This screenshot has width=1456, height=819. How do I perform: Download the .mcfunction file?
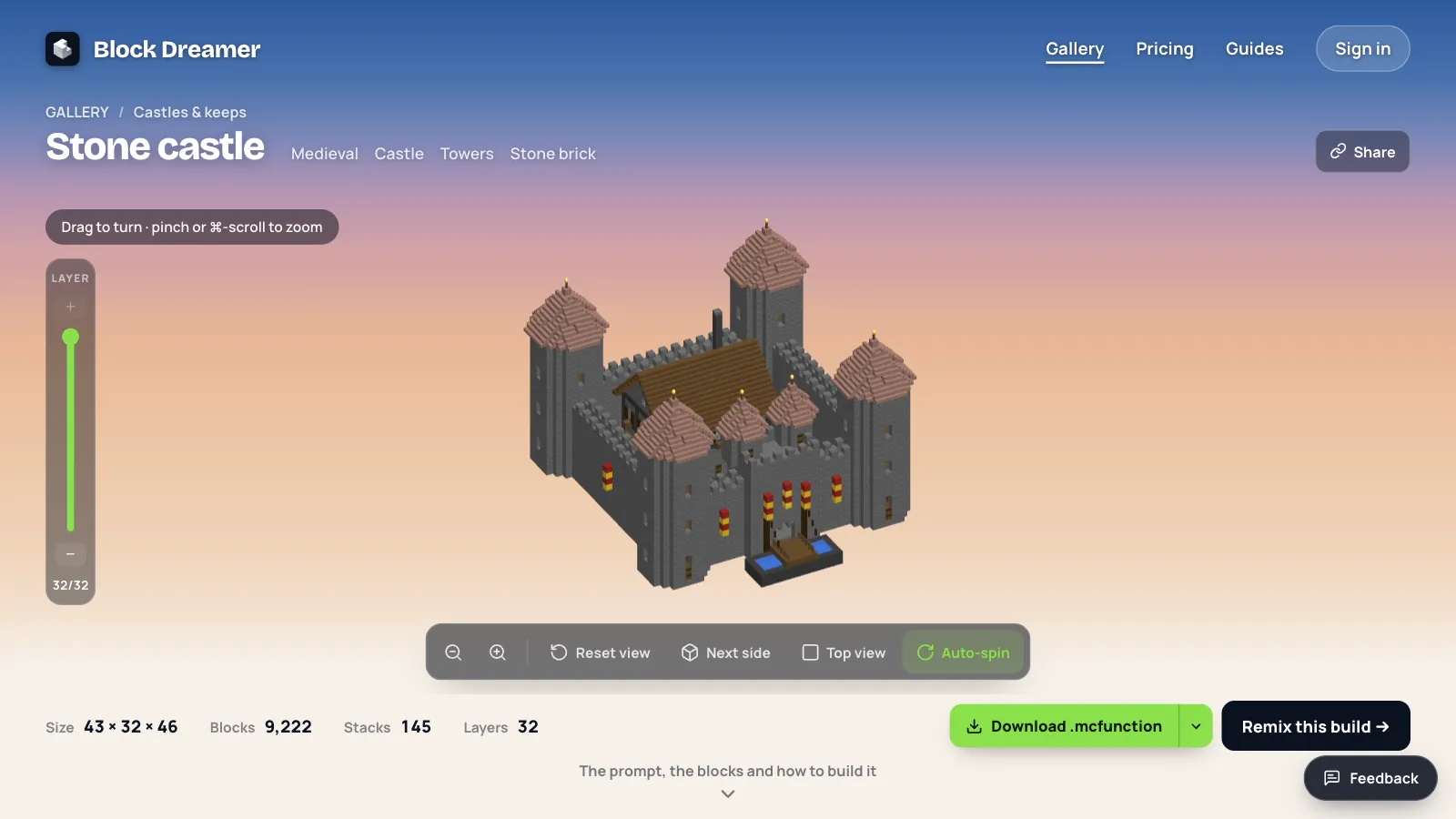1065,726
